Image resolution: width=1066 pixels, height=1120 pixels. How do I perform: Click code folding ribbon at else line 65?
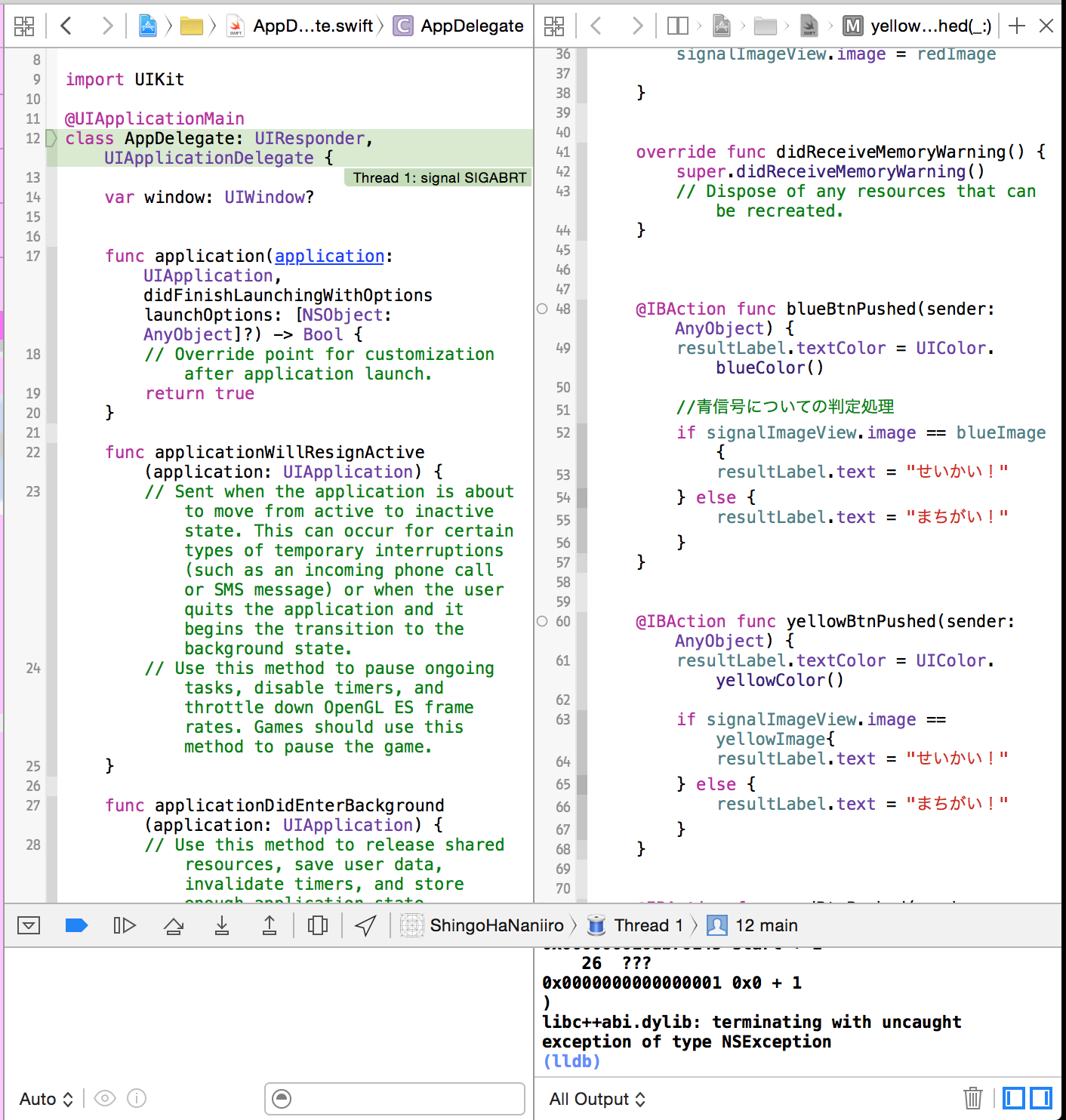click(582, 784)
